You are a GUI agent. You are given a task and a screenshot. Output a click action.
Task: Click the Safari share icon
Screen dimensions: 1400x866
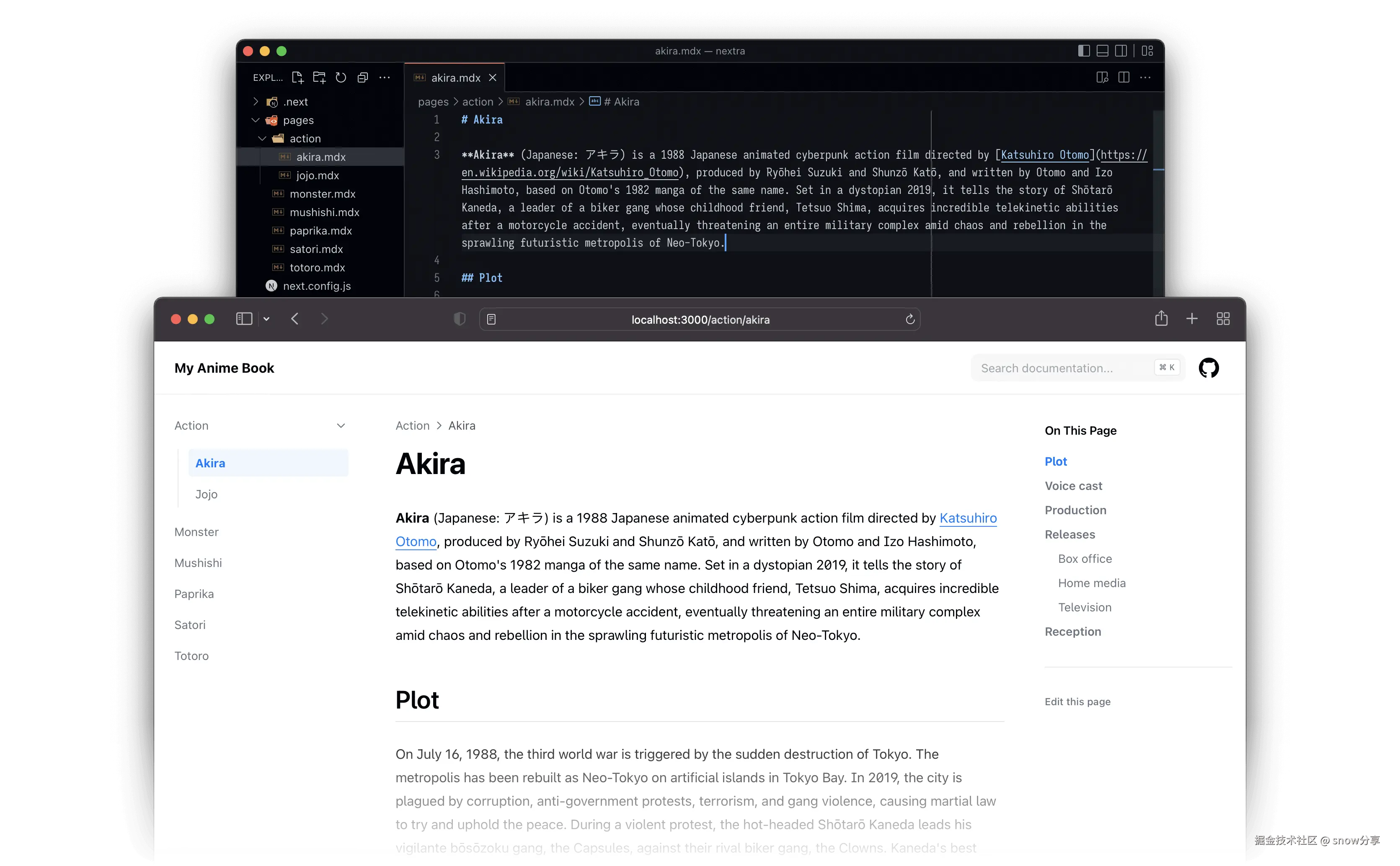pyautogui.click(x=1161, y=318)
